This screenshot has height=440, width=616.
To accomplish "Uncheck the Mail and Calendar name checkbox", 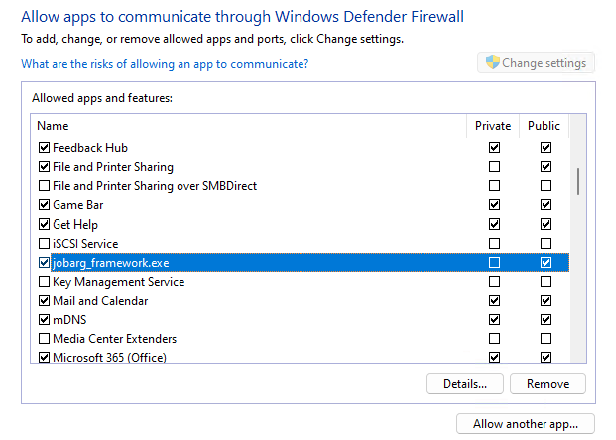I will coord(44,301).
